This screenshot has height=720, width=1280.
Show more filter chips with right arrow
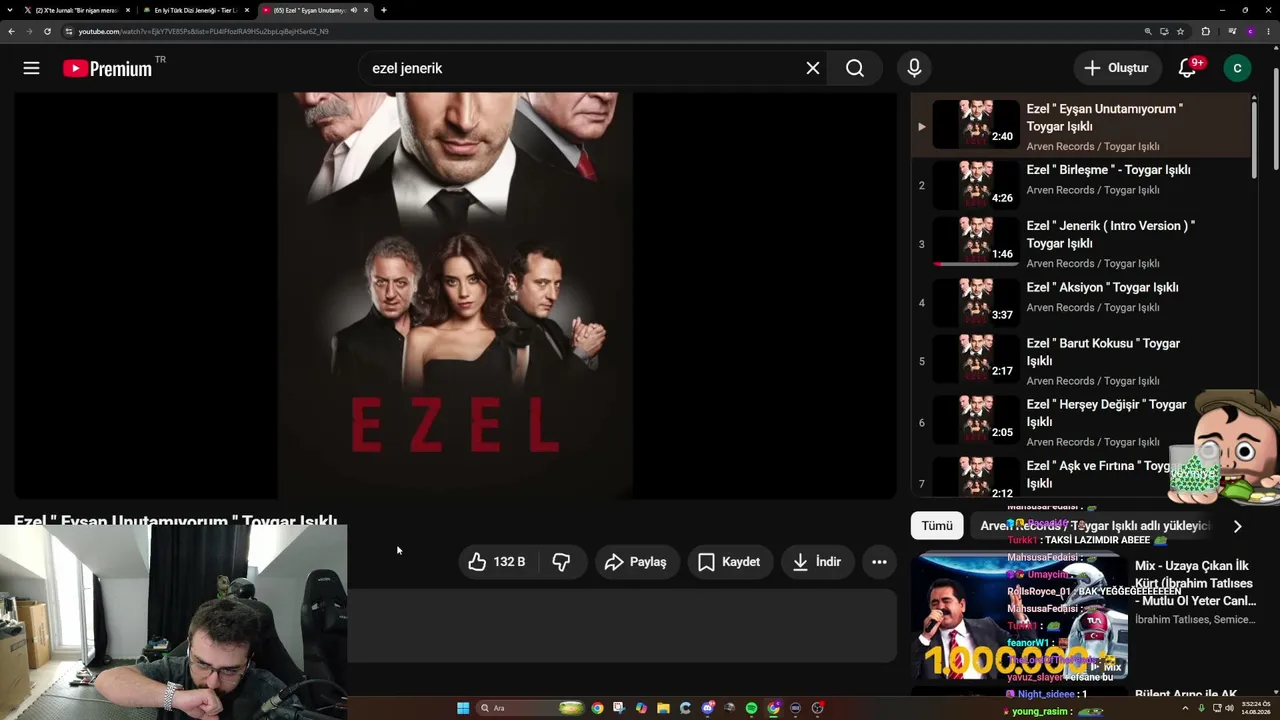pos(1237,526)
